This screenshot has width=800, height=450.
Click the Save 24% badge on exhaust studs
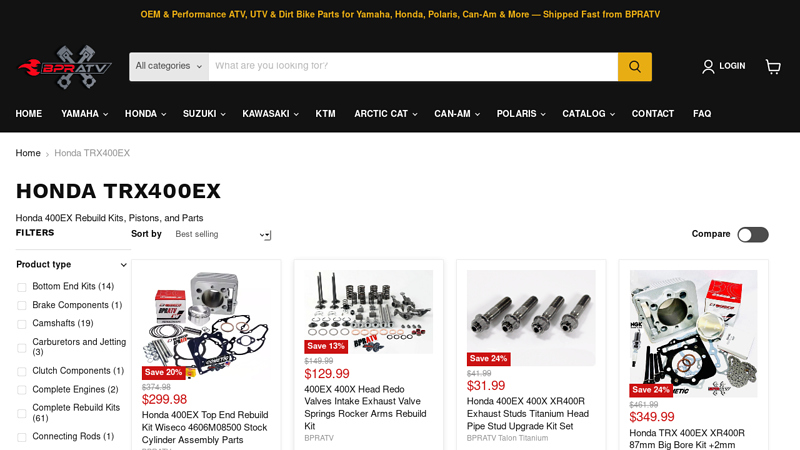point(489,359)
